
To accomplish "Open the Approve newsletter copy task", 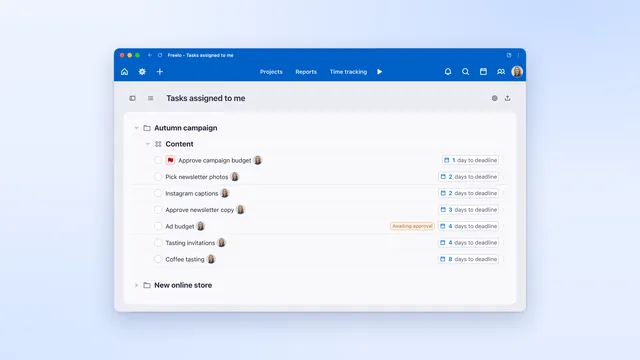I will [200, 210].
